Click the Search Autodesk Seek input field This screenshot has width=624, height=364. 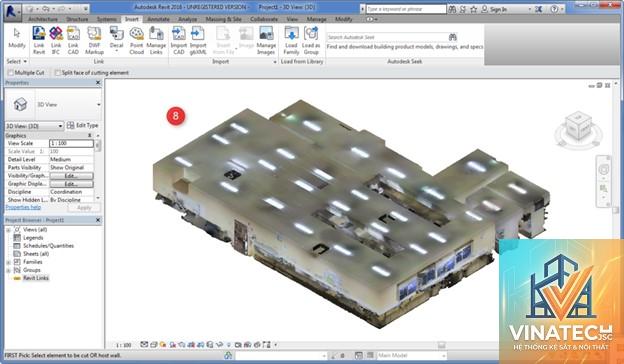[x=387, y=37]
